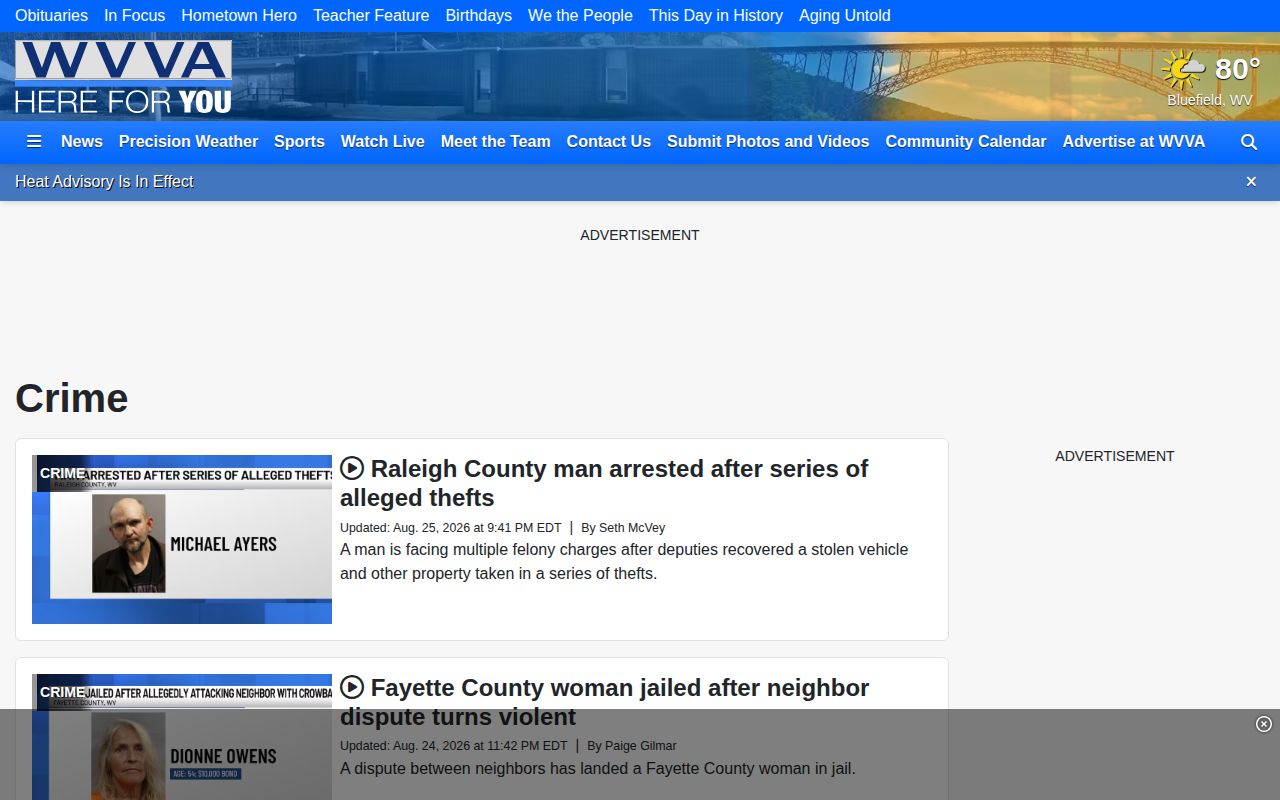Open Raleigh County man arrested headline
Image resolution: width=1280 pixels, height=800 pixels.
(604, 483)
